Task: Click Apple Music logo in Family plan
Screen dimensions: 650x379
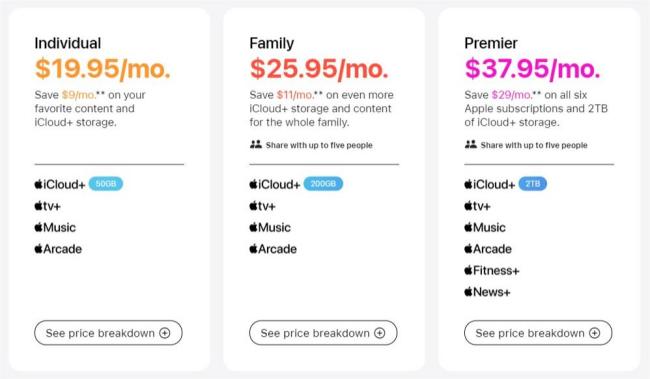Action: (x=270, y=227)
